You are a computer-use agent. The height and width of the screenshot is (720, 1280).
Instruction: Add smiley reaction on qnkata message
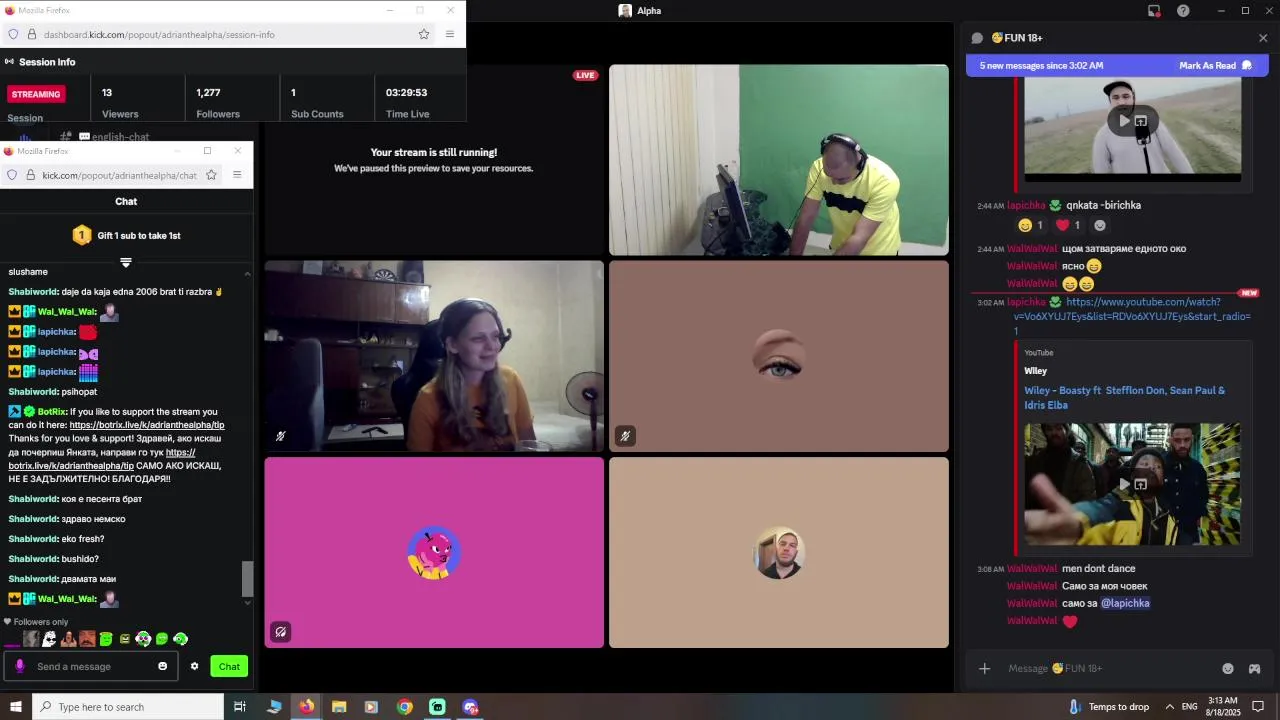(1030, 225)
